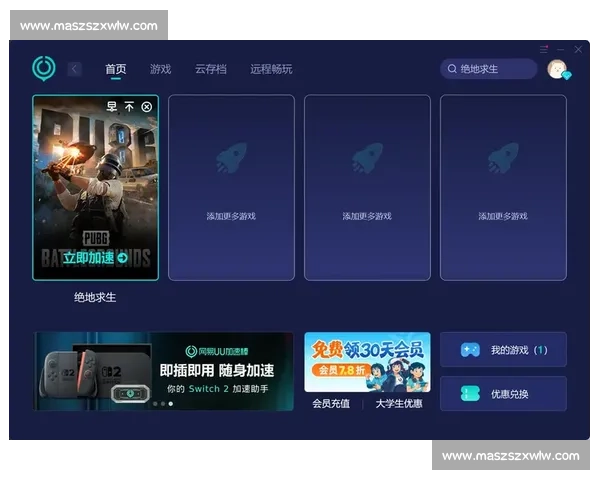
Task: Select the first banner carousel dot
Action: [155, 404]
